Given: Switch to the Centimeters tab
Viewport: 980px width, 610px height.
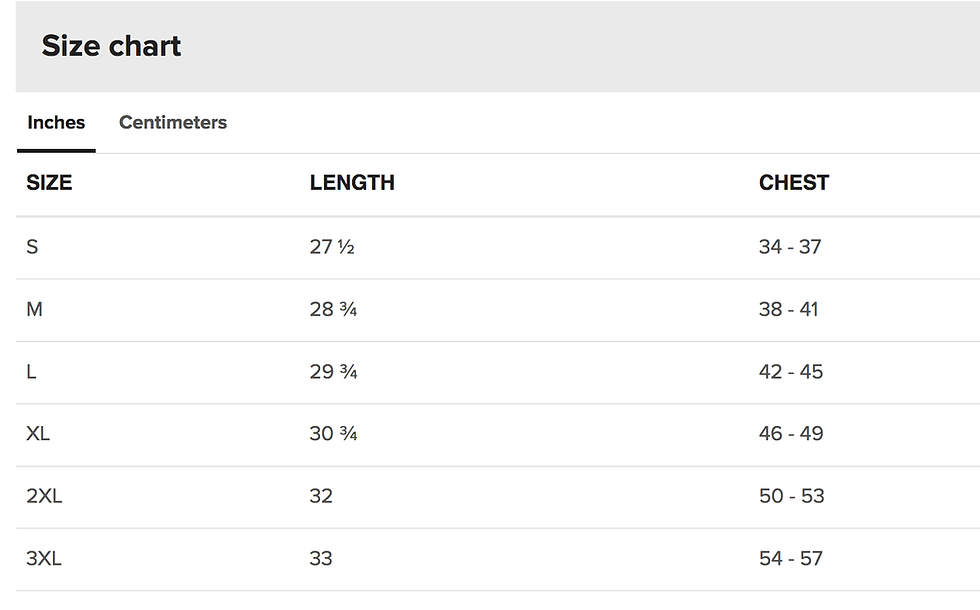Looking at the screenshot, I should pos(173,123).
